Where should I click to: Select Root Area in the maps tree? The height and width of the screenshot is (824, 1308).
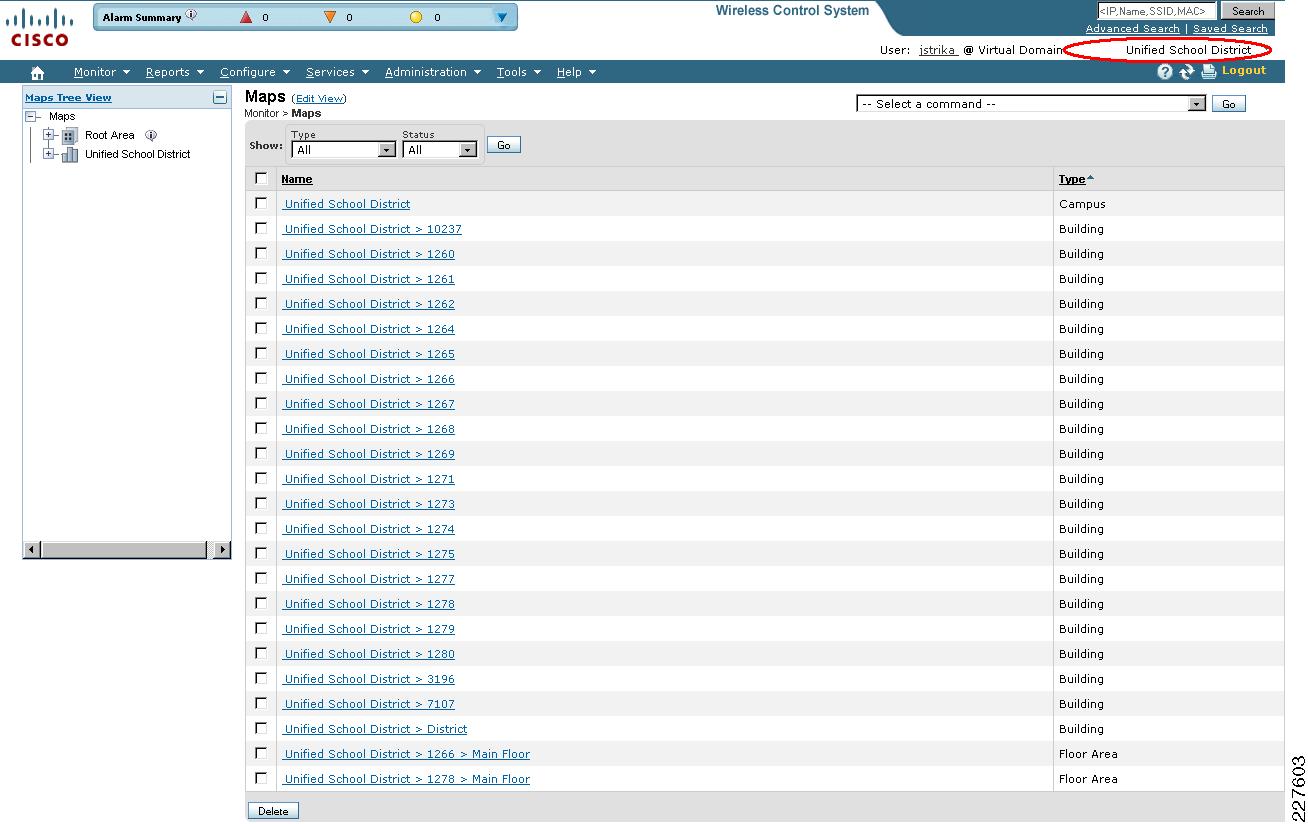[x=109, y=135]
